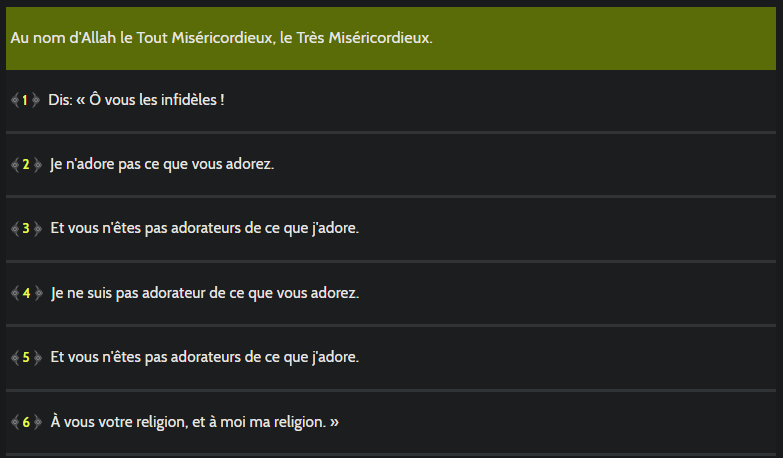Click the verse 5 number badge
This screenshot has width=783, height=458.
26,357
